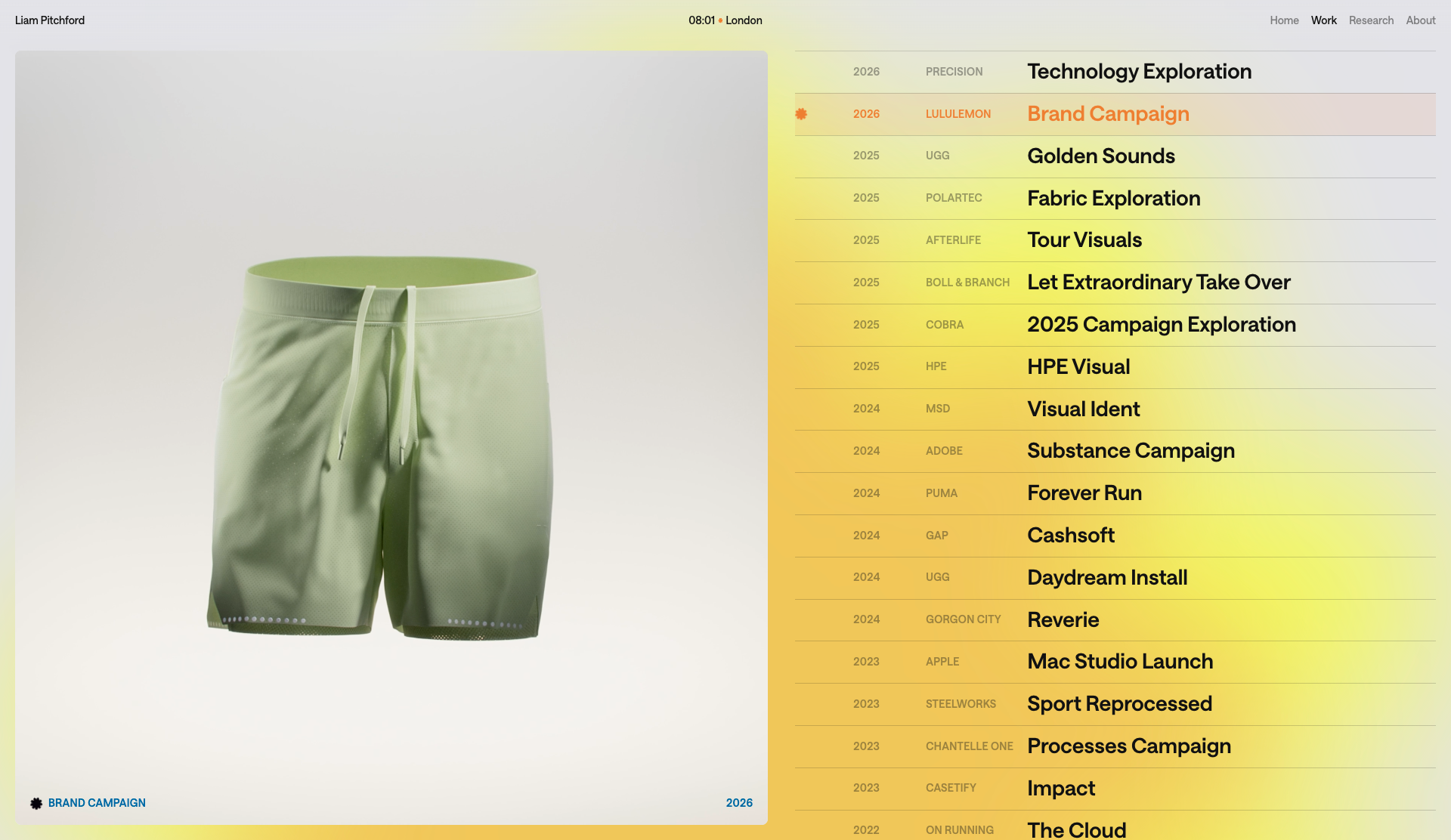Click the 2026 year label on preview
This screenshot has height=840, width=1451.
pyautogui.click(x=739, y=803)
